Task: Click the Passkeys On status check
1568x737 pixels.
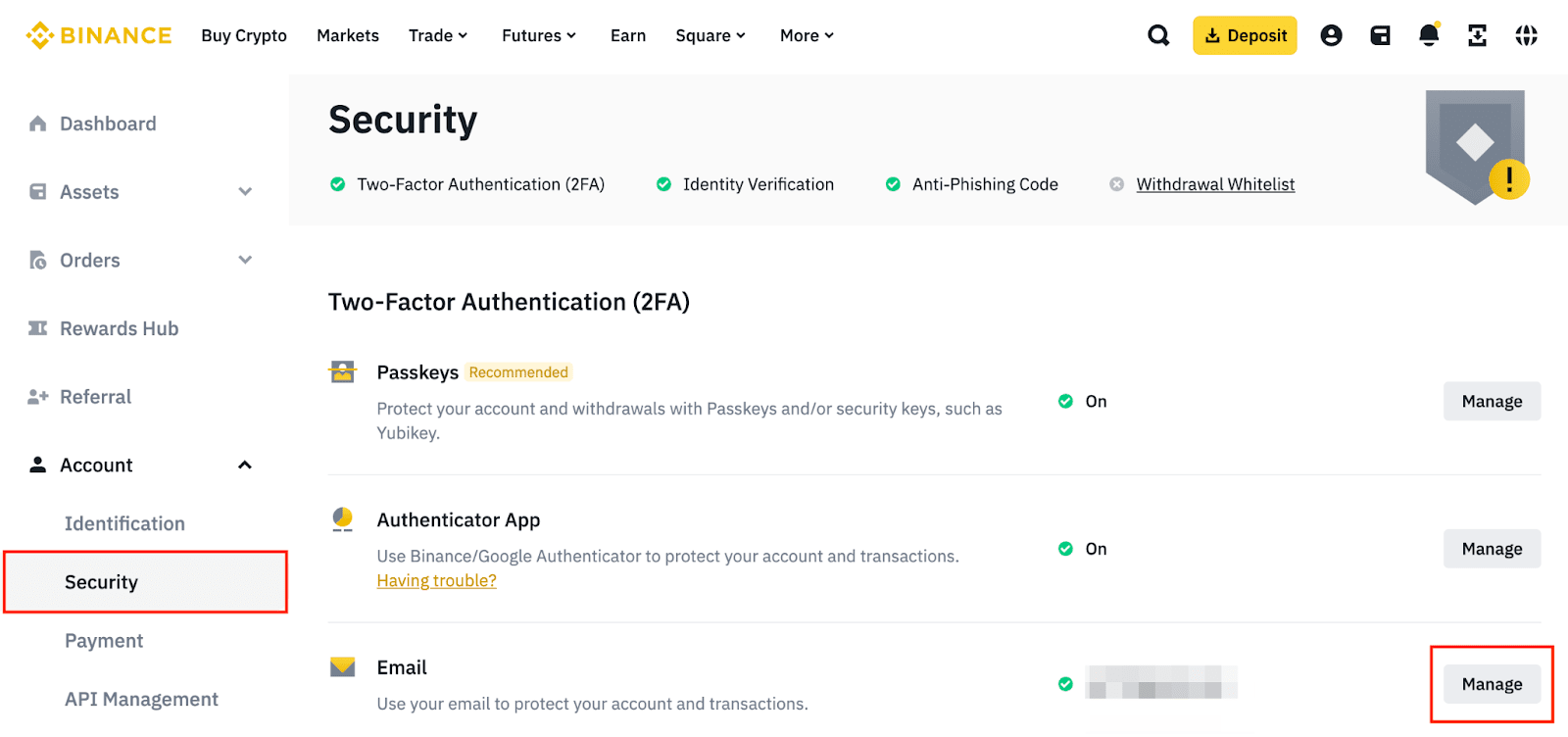Action: tap(1065, 401)
